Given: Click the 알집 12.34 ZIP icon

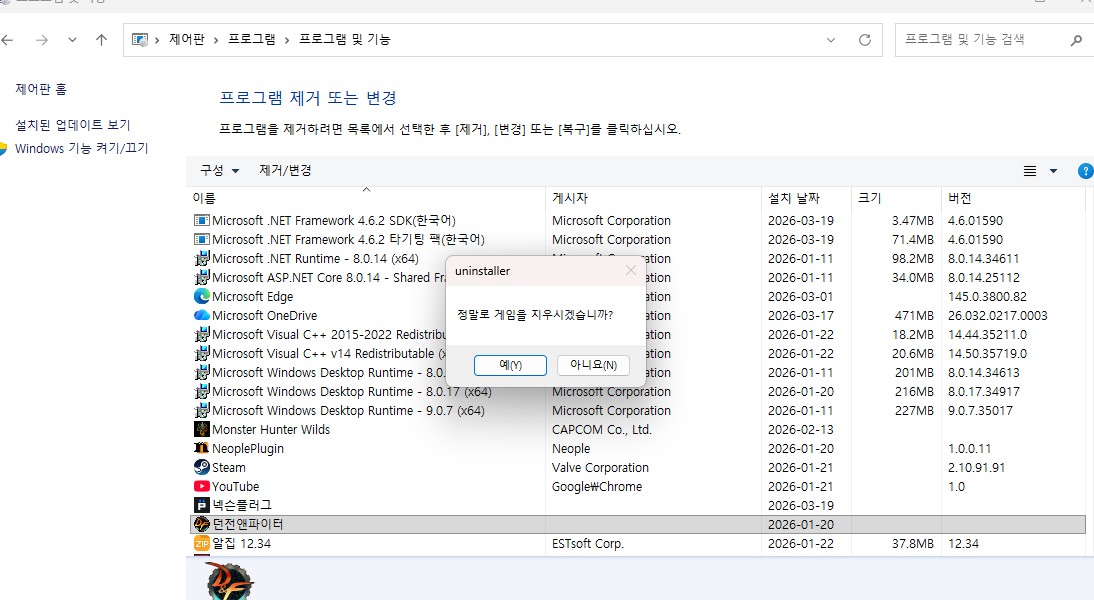Looking at the screenshot, I should click(x=201, y=544).
